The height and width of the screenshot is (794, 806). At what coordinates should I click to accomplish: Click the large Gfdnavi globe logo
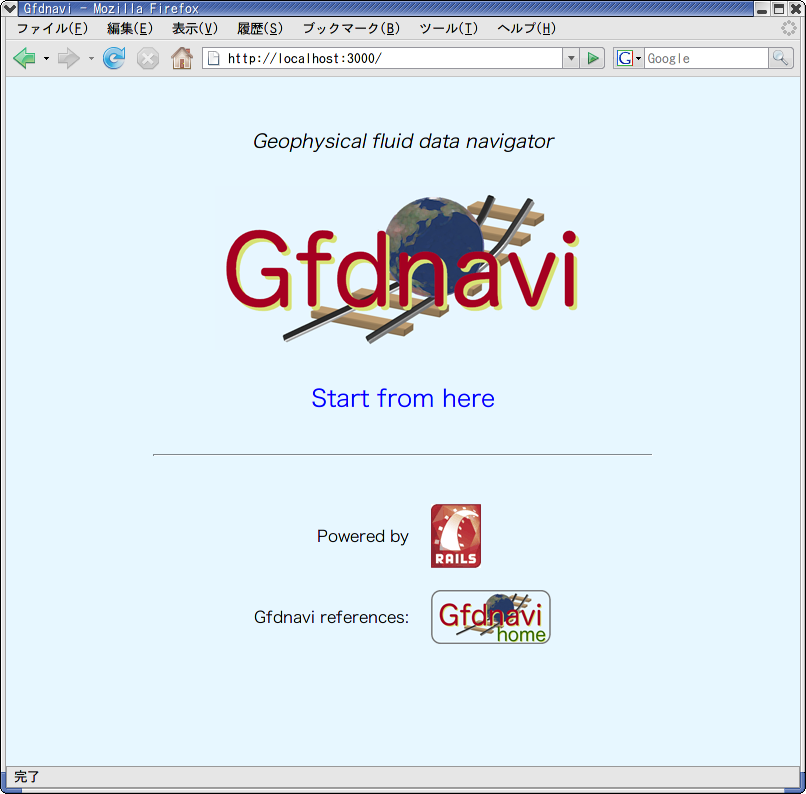[x=402, y=270]
